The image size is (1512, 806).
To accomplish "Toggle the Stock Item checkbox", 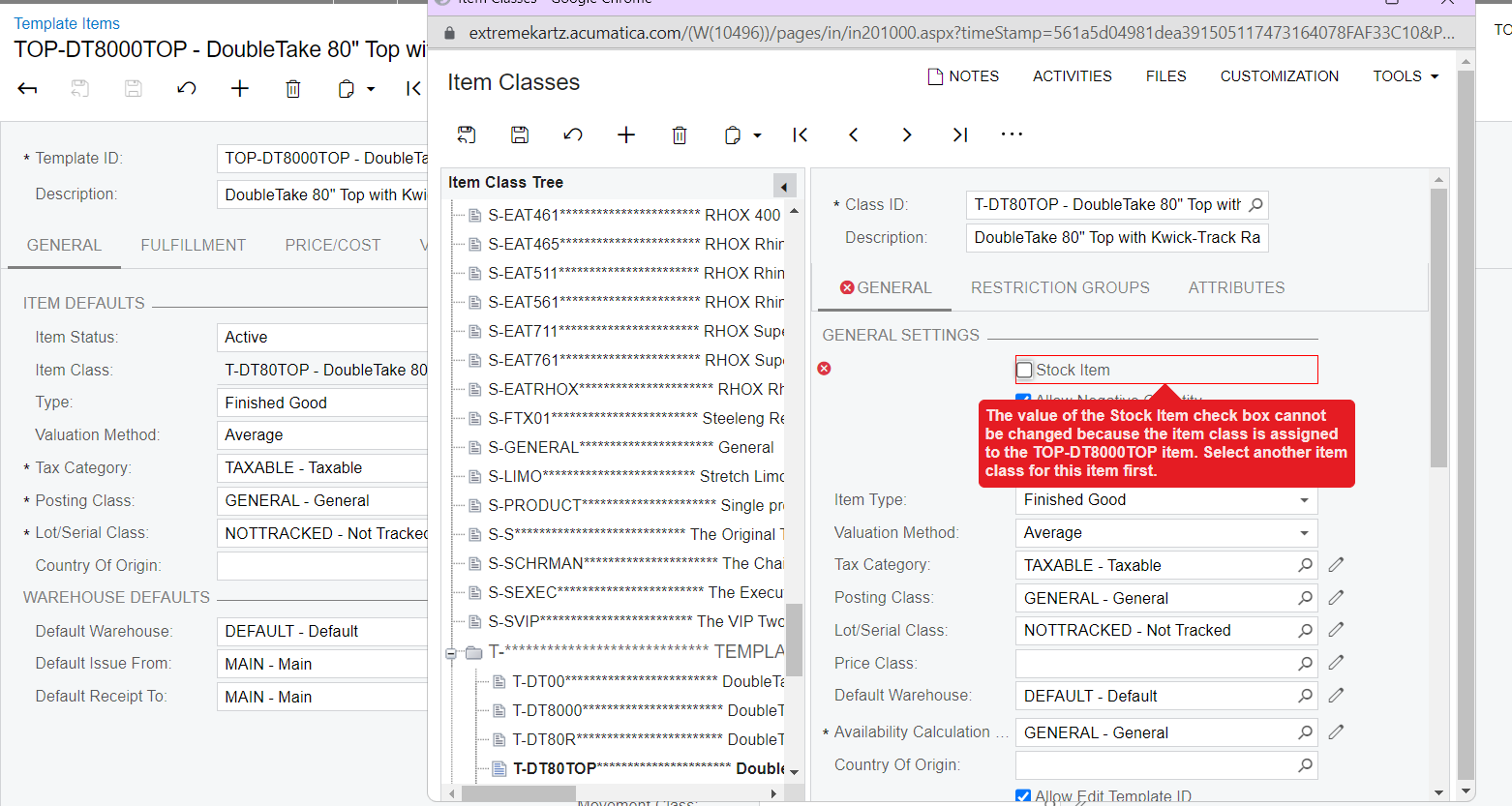I will click(x=1024, y=370).
